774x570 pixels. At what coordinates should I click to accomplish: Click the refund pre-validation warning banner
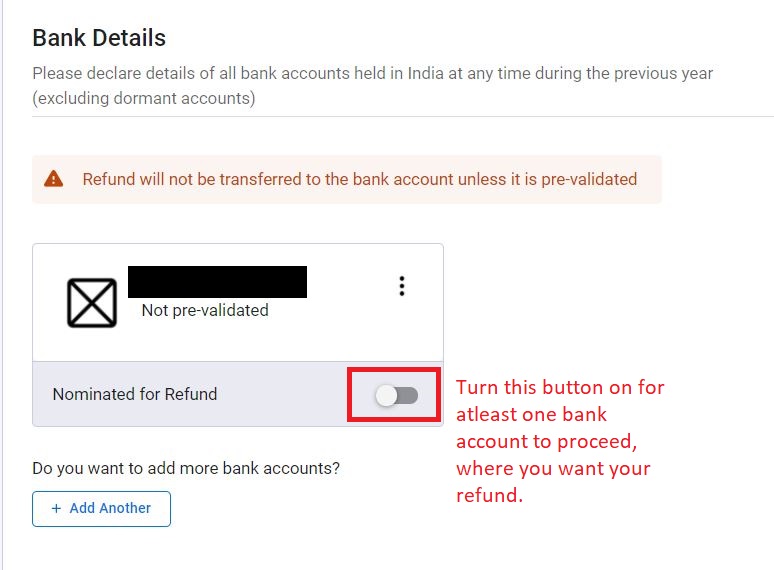(x=347, y=179)
